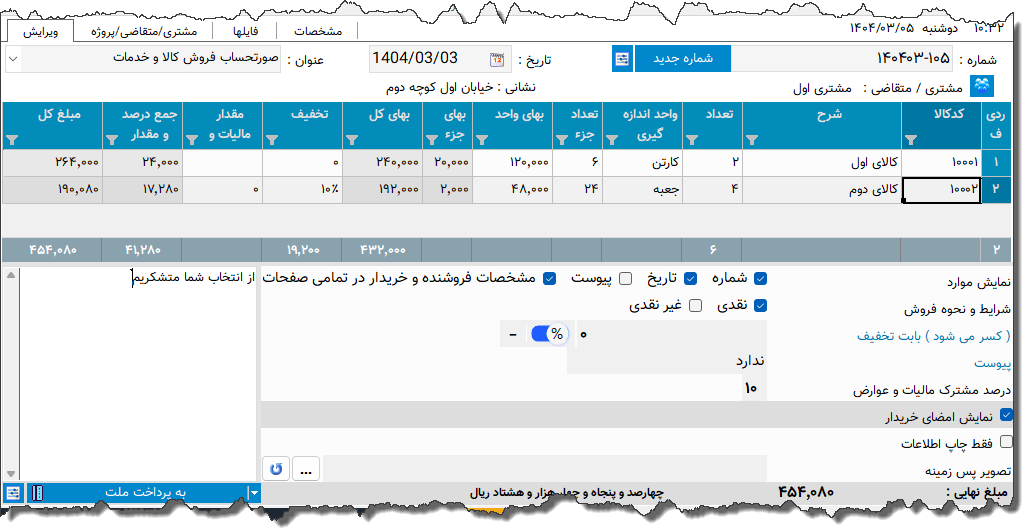This screenshot has width=1022, height=529.
Task: Open the filter of the بهای کل column
Action: pos(352,139)
